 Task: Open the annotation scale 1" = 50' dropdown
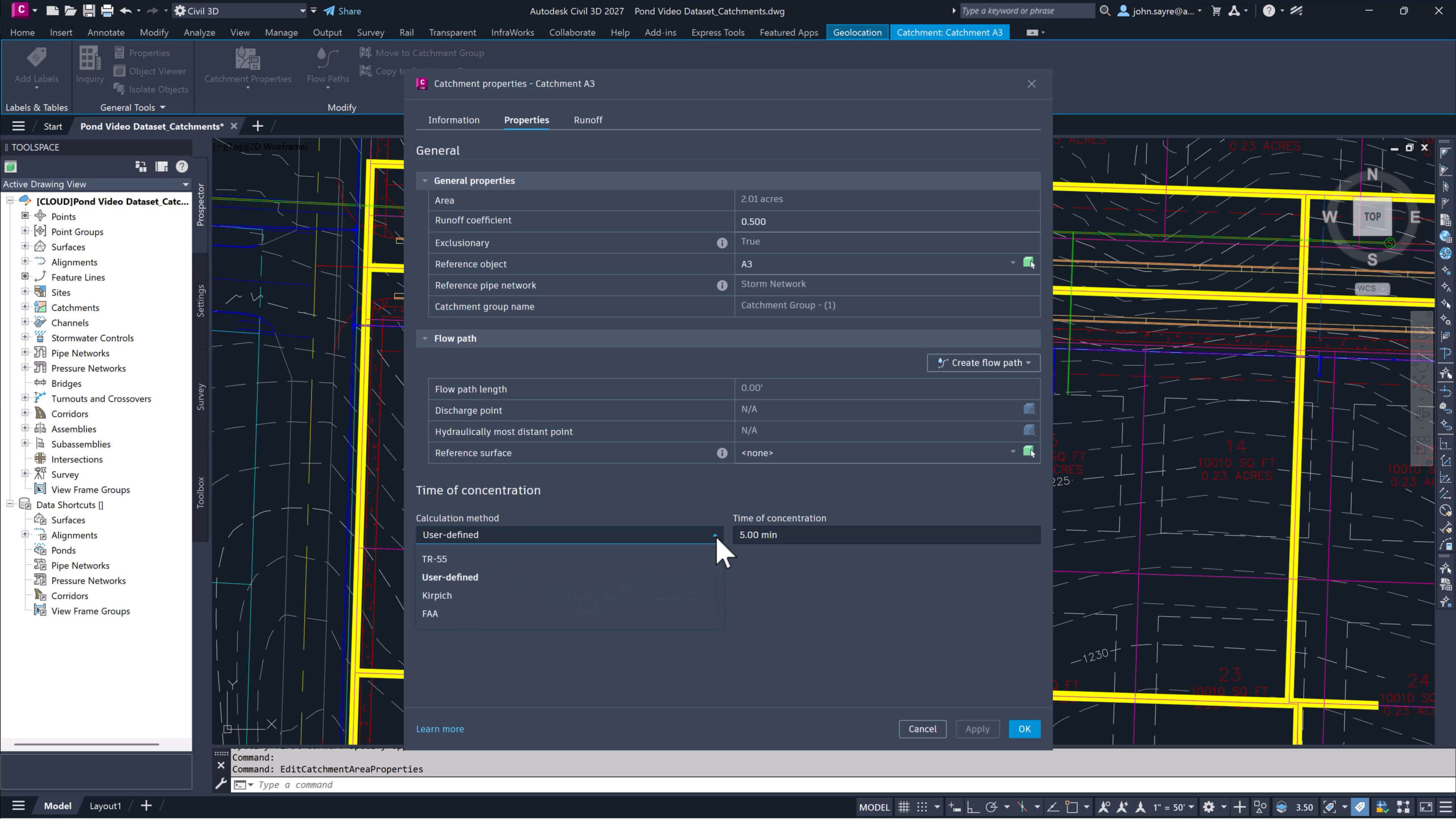click(1174, 807)
